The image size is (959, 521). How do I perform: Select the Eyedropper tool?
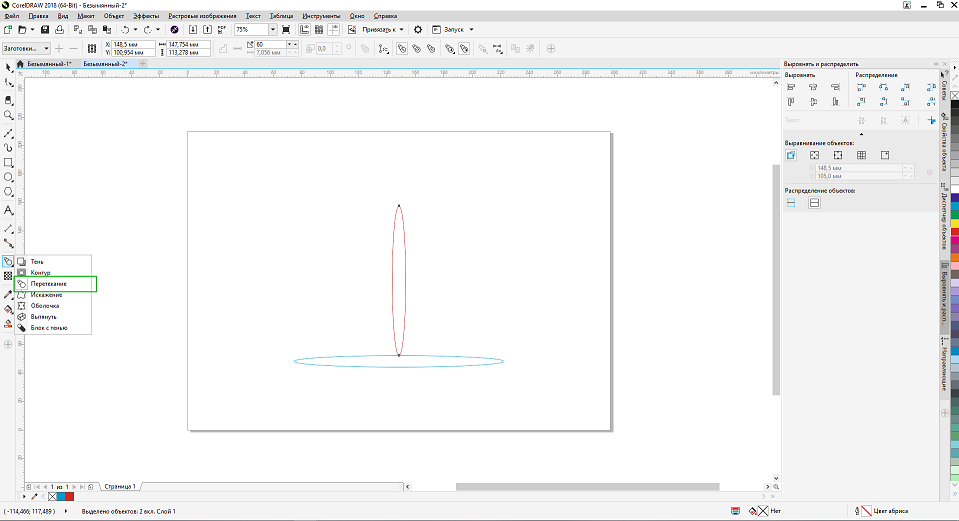click(8, 294)
